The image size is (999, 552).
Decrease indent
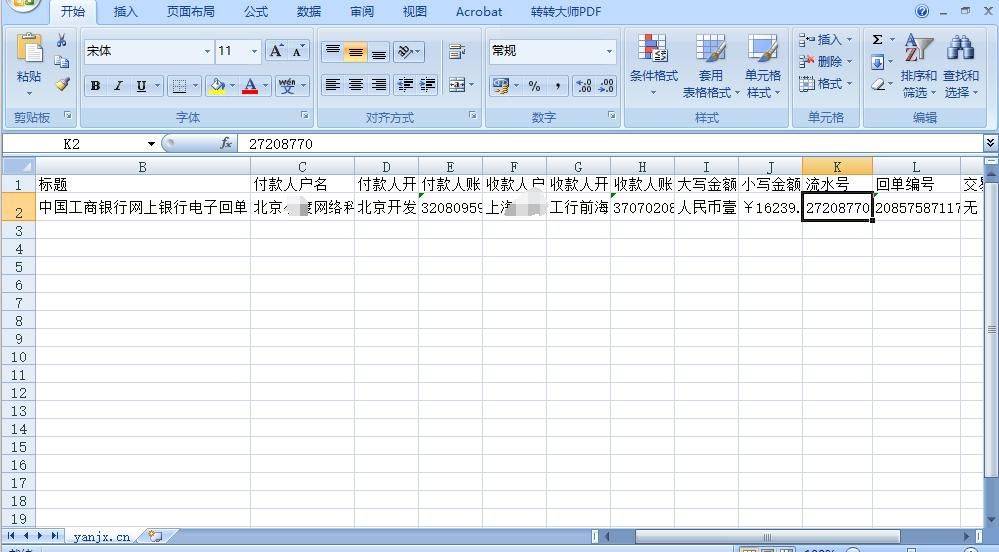405,85
